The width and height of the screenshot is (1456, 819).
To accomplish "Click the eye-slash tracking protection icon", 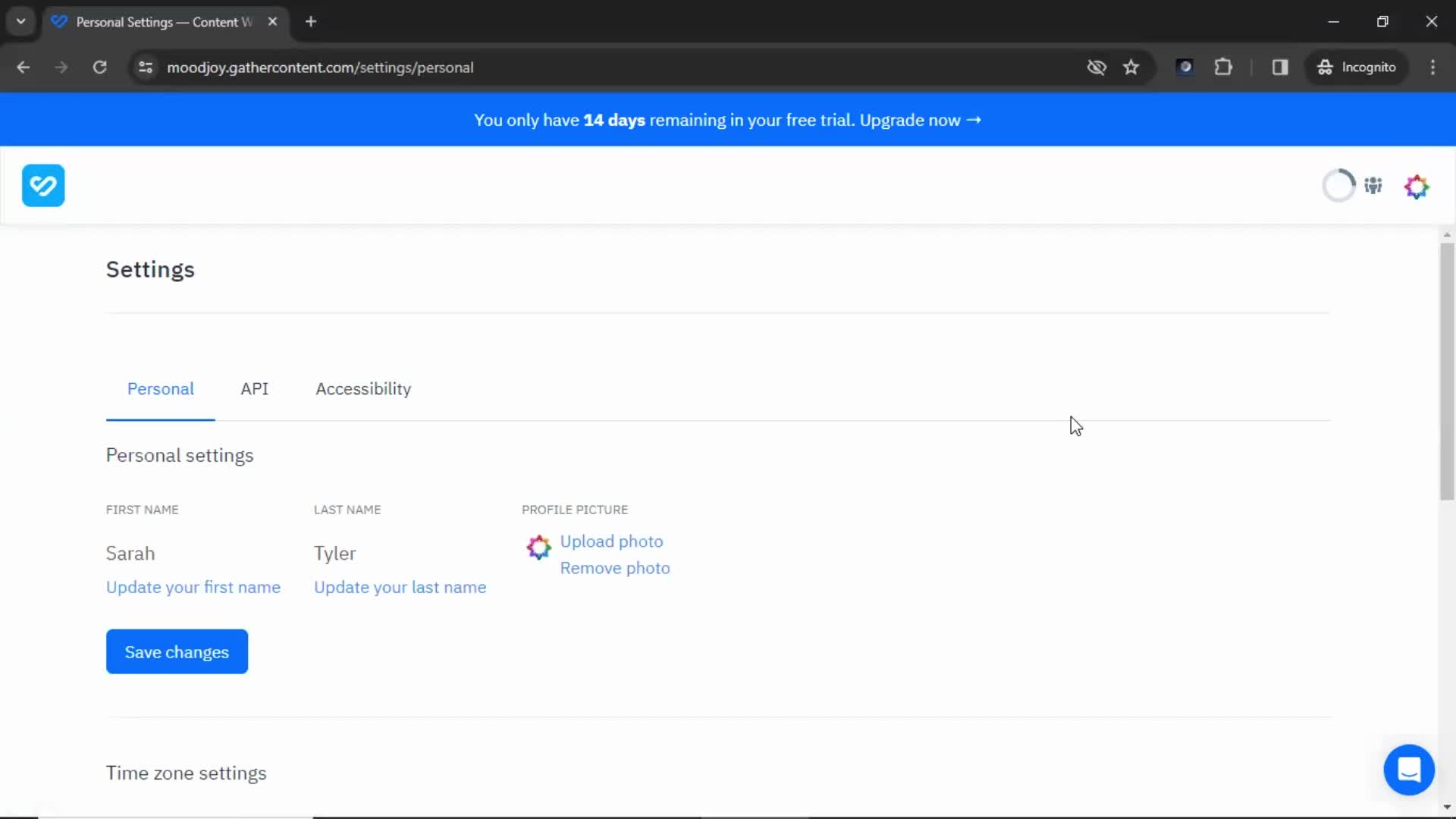I will point(1097,67).
